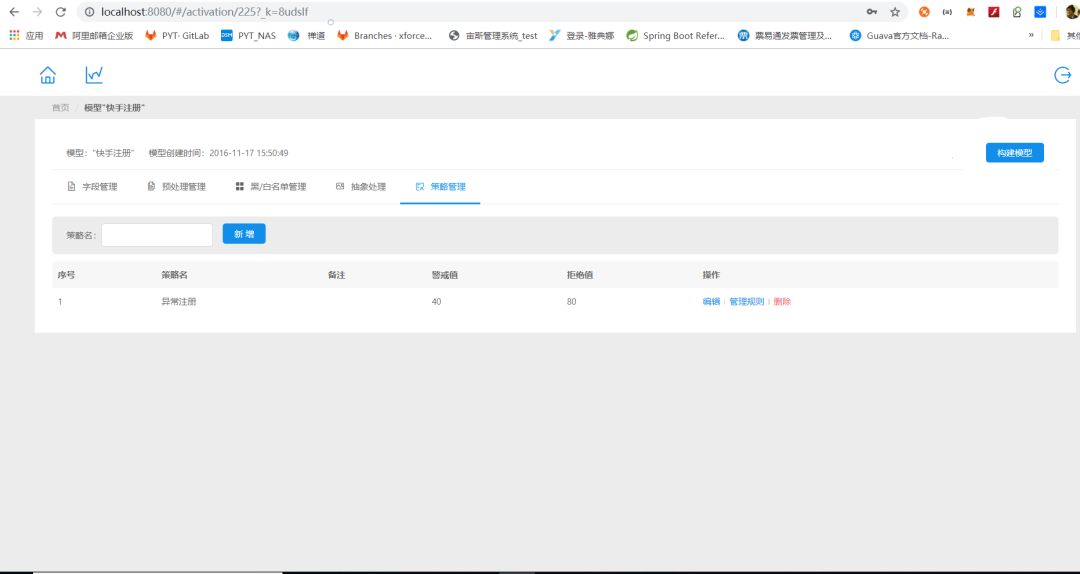Go to the 抽象处理 tab
The height and width of the screenshot is (574, 1080).
360,187
